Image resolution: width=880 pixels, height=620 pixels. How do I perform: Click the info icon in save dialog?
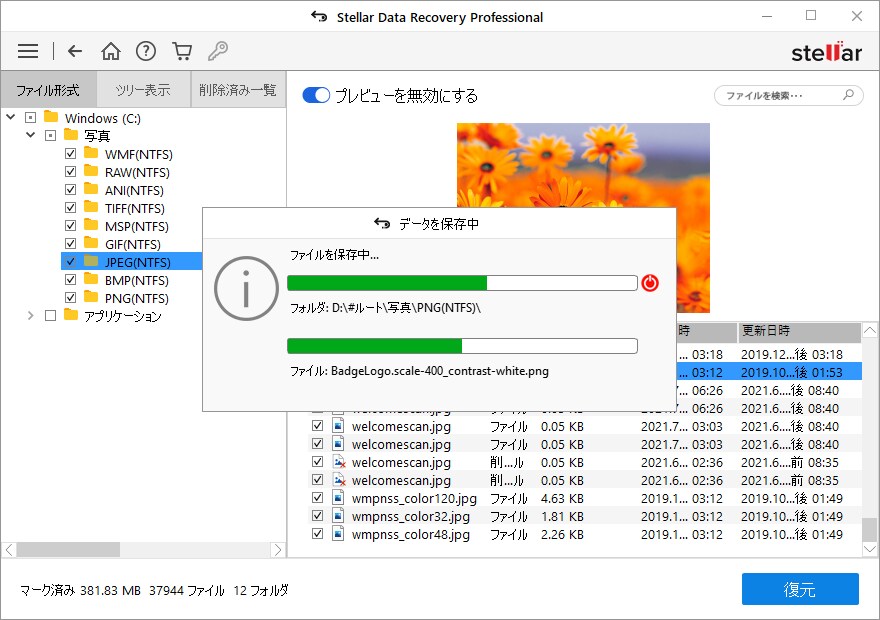pyautogui.click(x=246, y=288)
